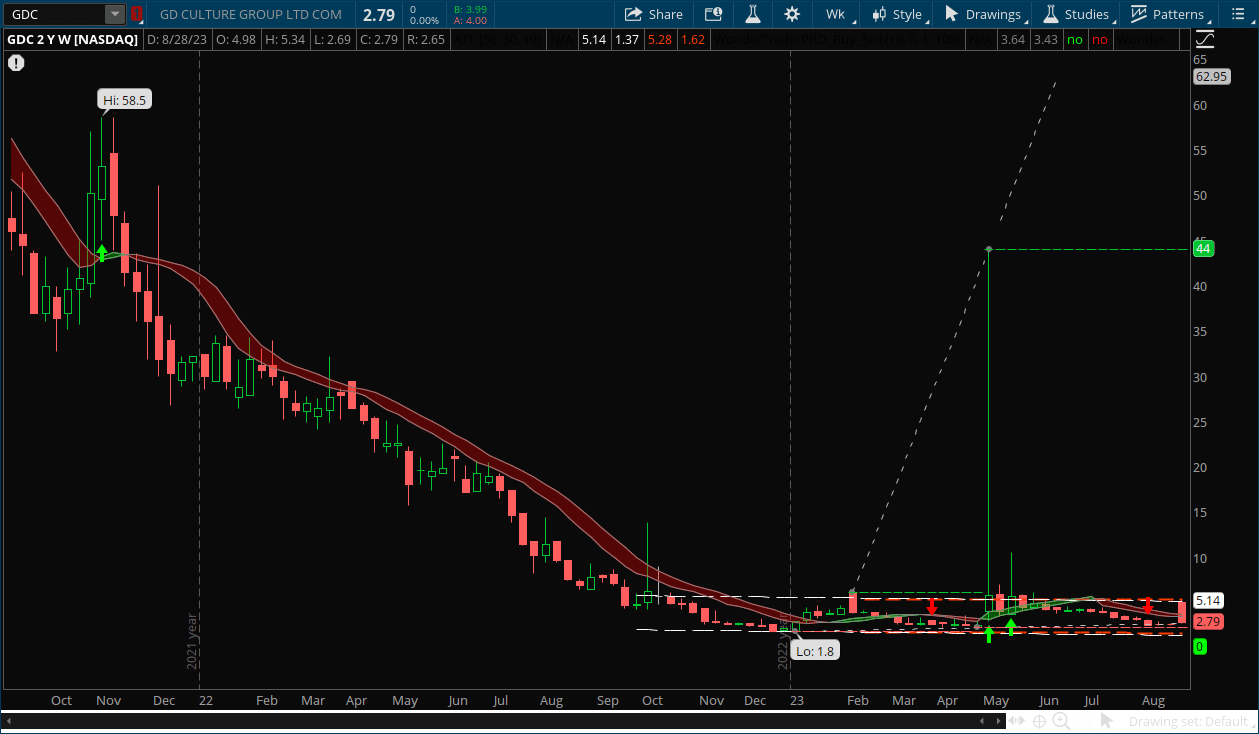Click the GDC 2 Y W [NASDAQ] label
The width and height of the screenshot is (1259, 734).
74,39
